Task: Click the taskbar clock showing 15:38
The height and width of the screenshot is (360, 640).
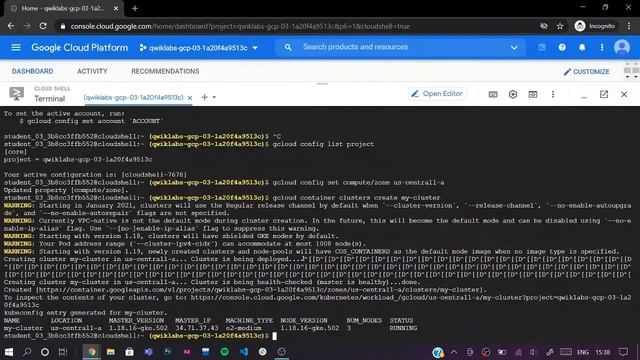Action: (603, 352)
